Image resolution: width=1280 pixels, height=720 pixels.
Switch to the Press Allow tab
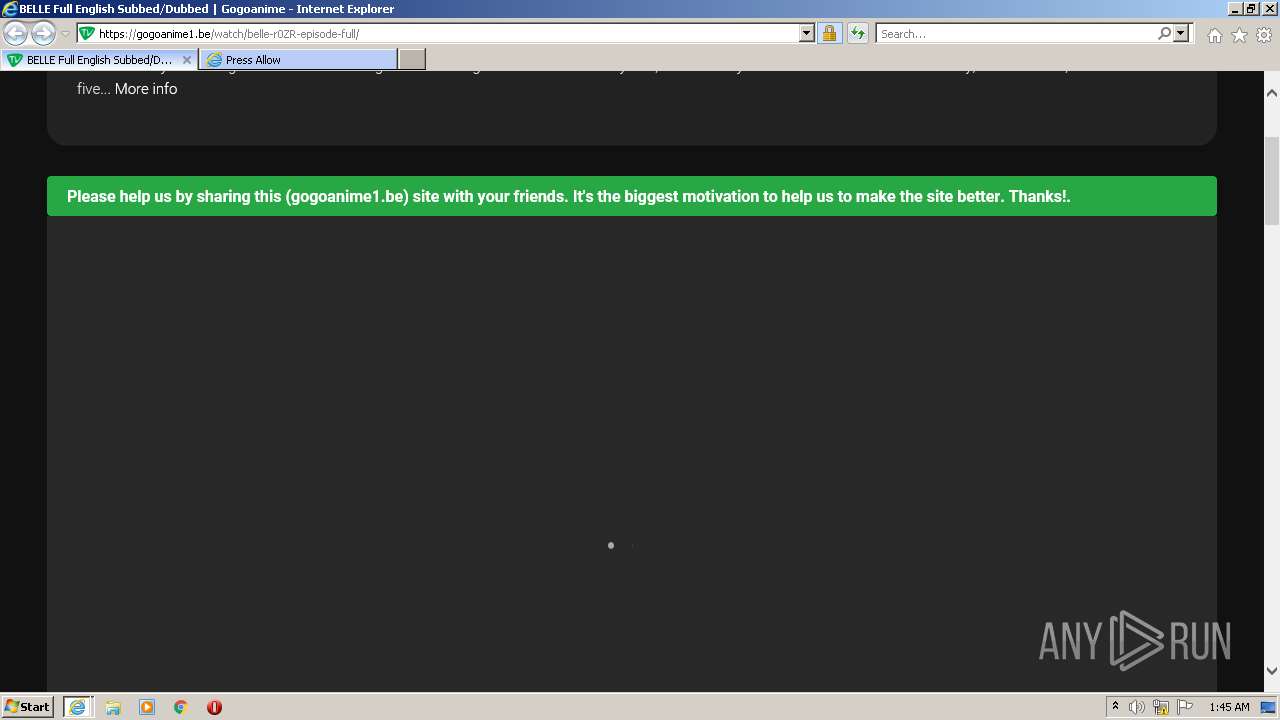298,60
